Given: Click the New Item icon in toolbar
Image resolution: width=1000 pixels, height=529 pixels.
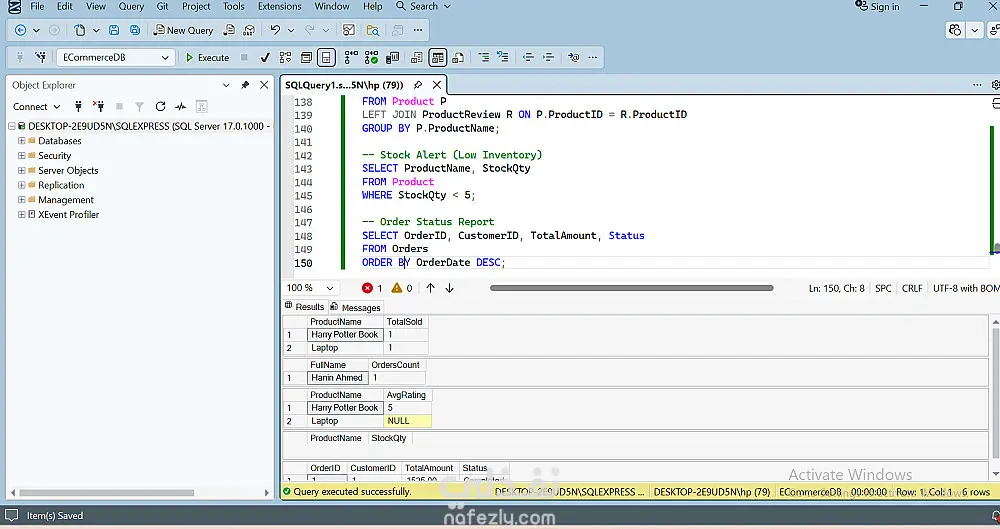Looking at the screenshot, I should 79,30.
